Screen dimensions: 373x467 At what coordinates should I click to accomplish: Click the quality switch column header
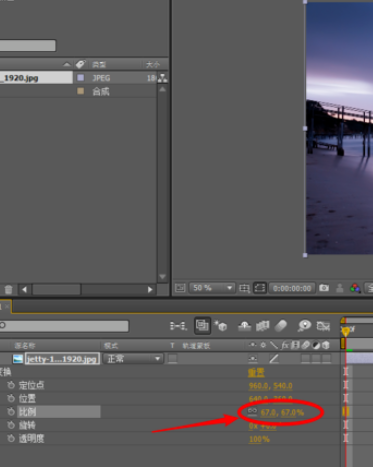[274, 345]
